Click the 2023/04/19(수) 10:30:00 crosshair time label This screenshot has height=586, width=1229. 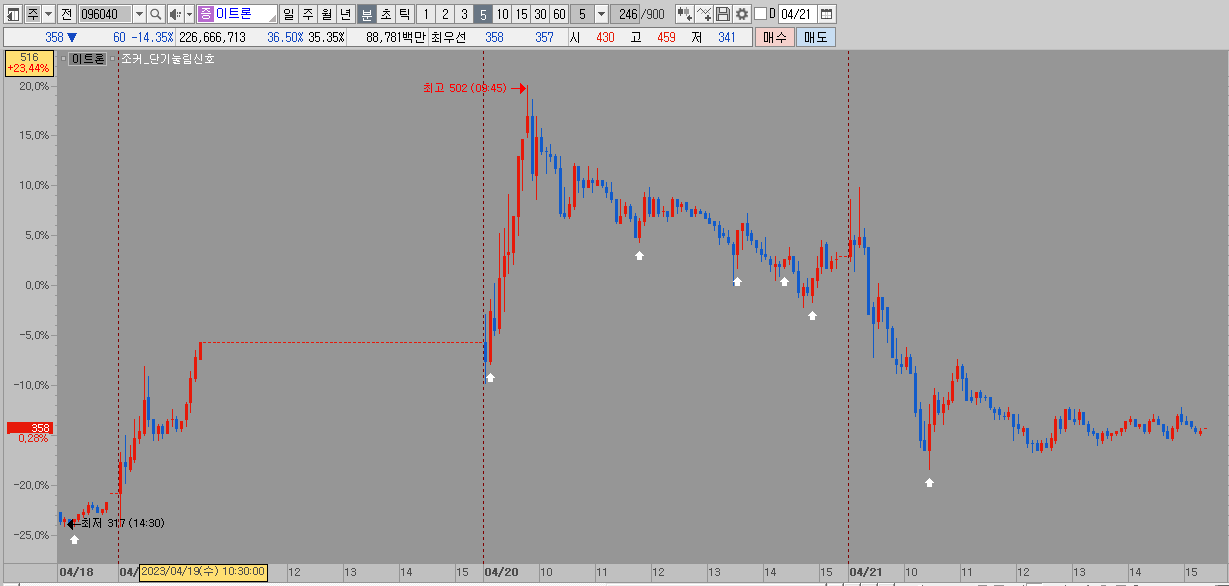(203, 571)
